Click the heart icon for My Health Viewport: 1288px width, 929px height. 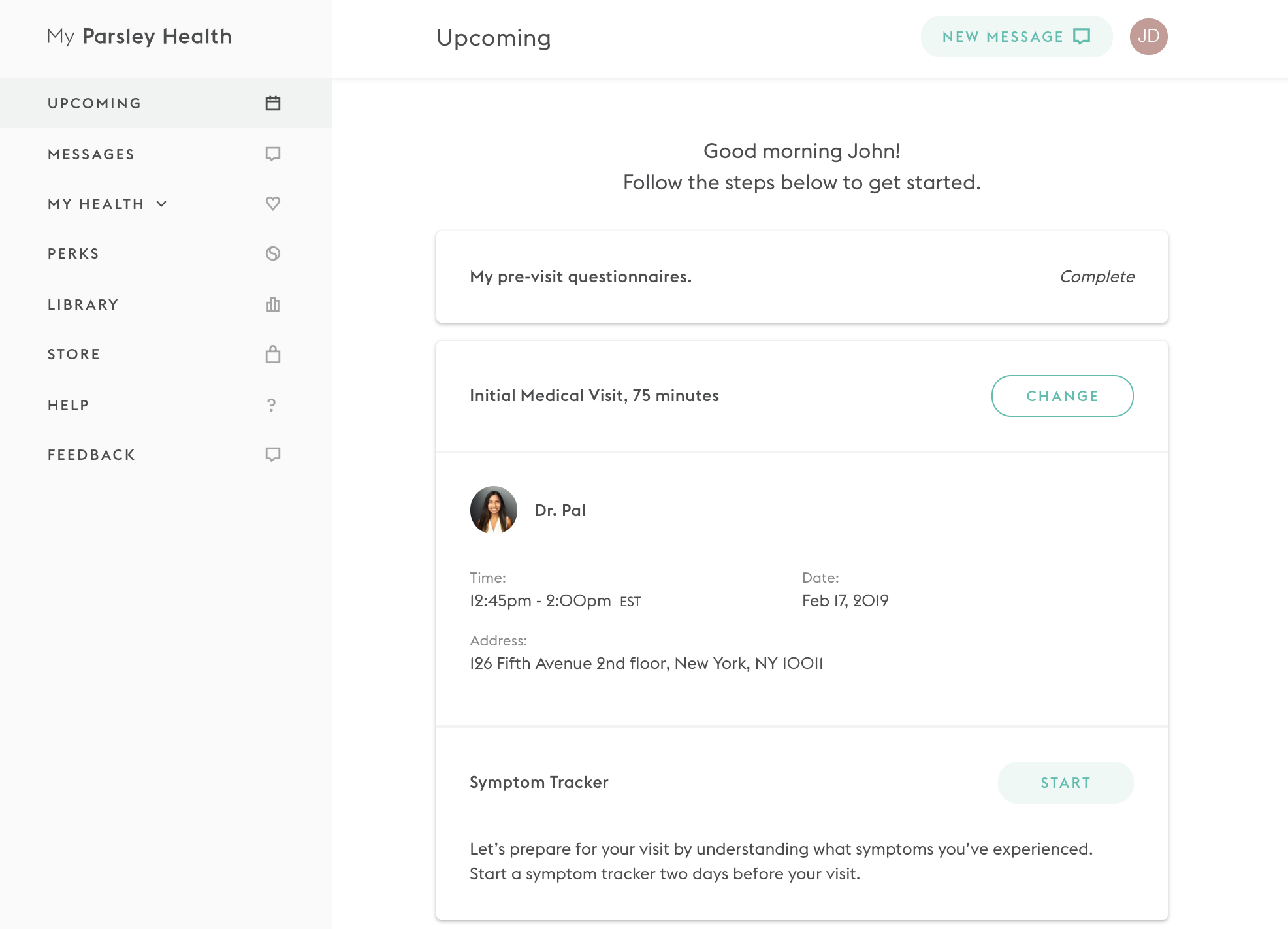tap(273, 203)
